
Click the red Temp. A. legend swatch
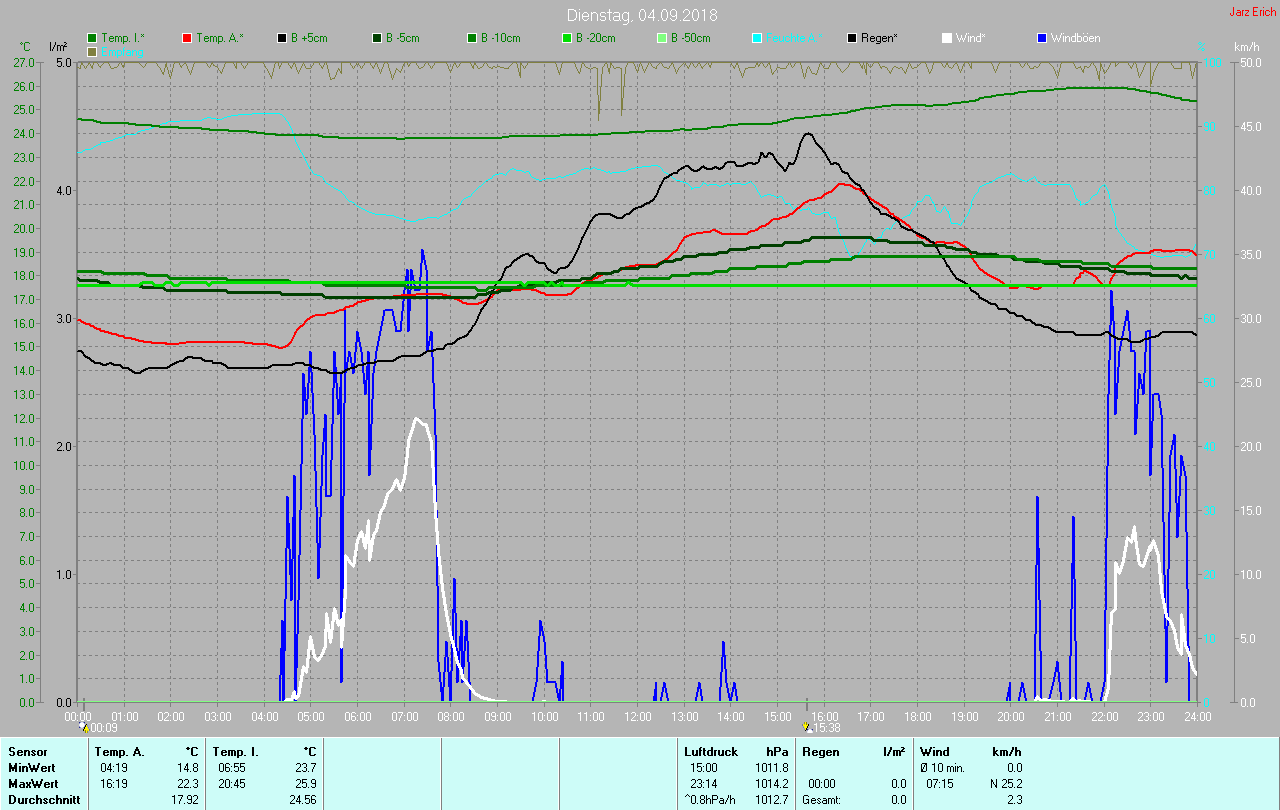point(187,38)
